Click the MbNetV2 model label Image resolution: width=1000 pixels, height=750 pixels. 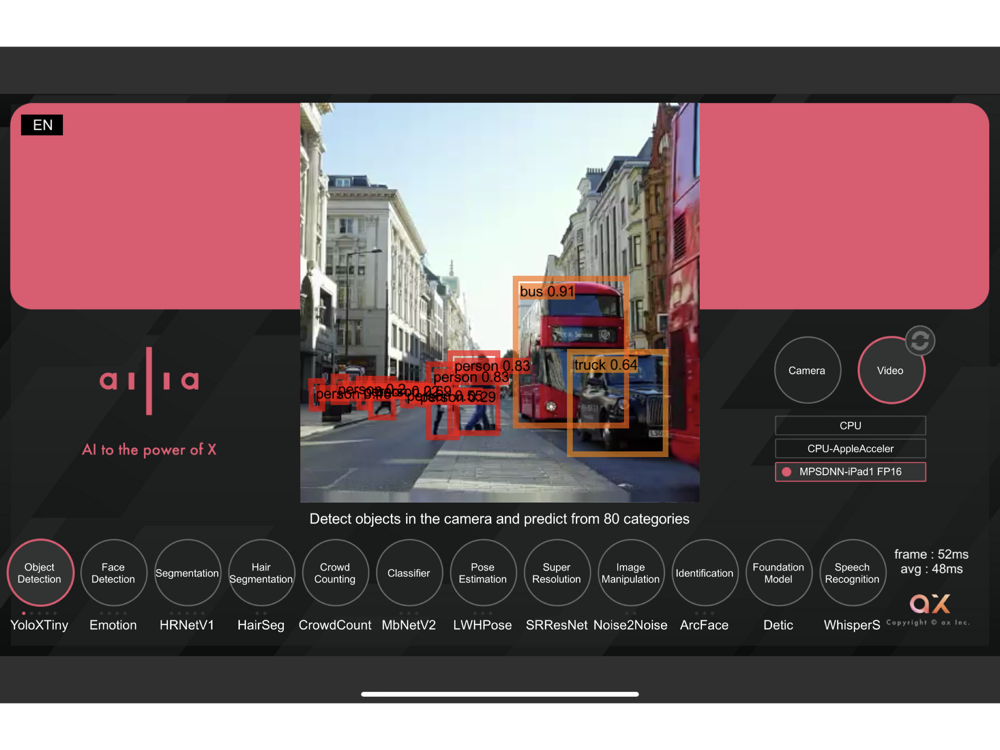(409, 625)
